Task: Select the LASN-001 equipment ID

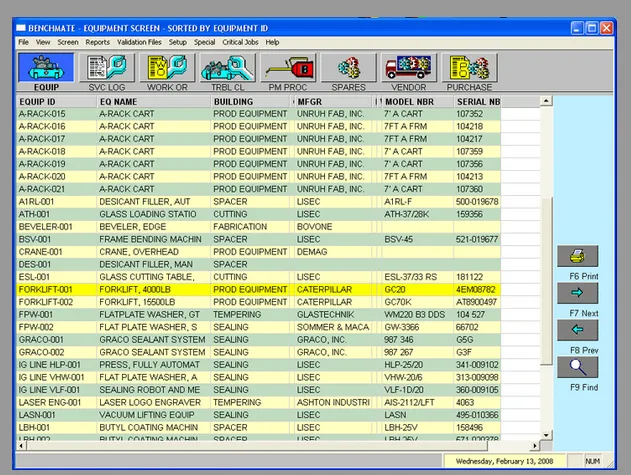Action: pyautogui.click(x=37, y=415)
